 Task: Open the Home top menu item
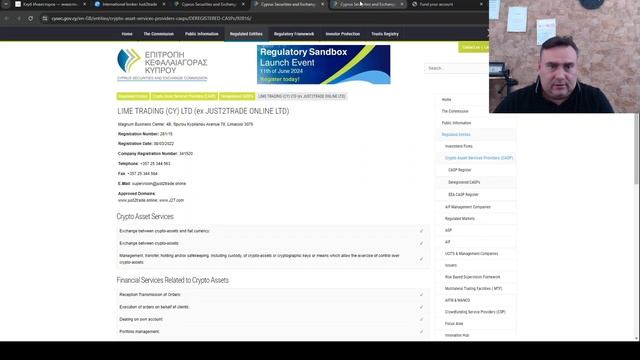coord(127,34)
